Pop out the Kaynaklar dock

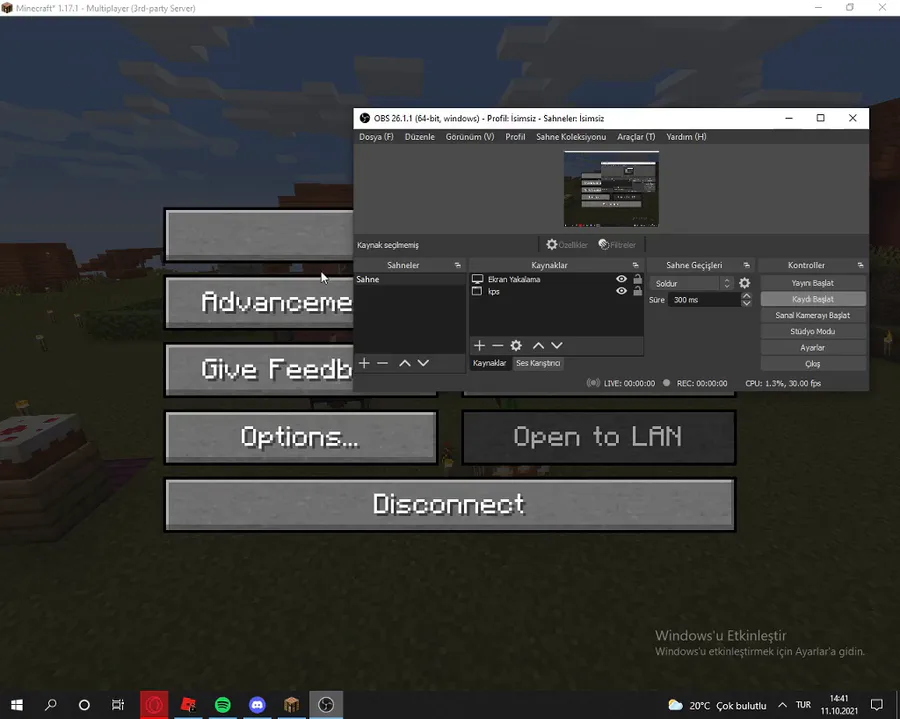[635, 265]
